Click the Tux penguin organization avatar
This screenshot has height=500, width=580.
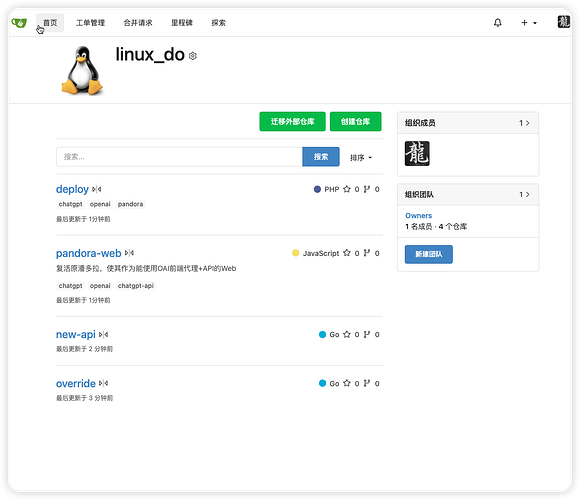[82, 70]
